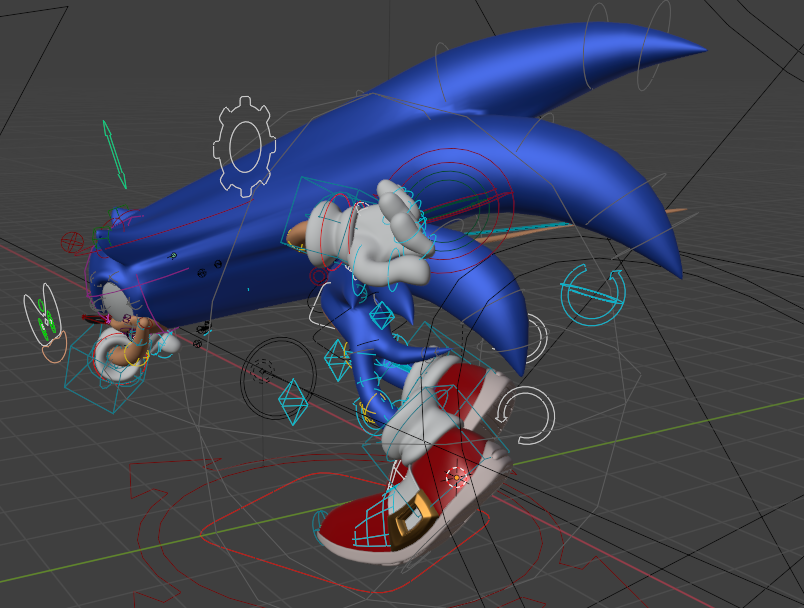Select the gold buckle on the red shoe
The width and height of the screenshot is (804, 608).
pyautogui.click(x=412, y=518)
